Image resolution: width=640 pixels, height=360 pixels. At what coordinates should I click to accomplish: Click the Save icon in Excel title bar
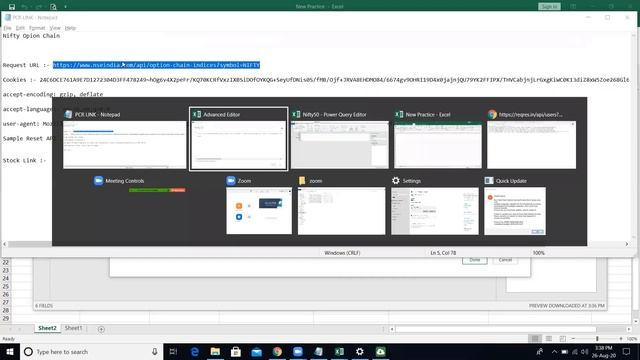12,7
